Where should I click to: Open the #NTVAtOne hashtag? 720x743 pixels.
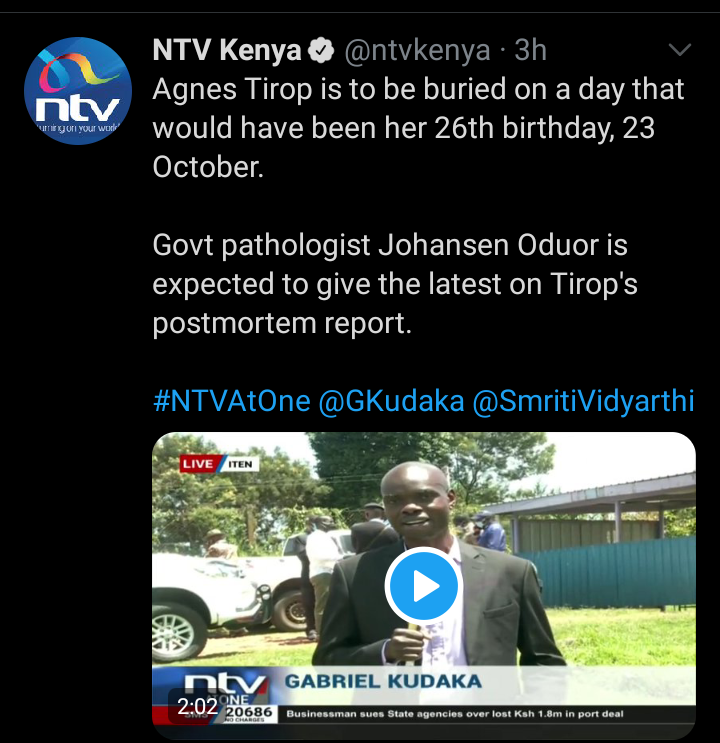[232, 400]
